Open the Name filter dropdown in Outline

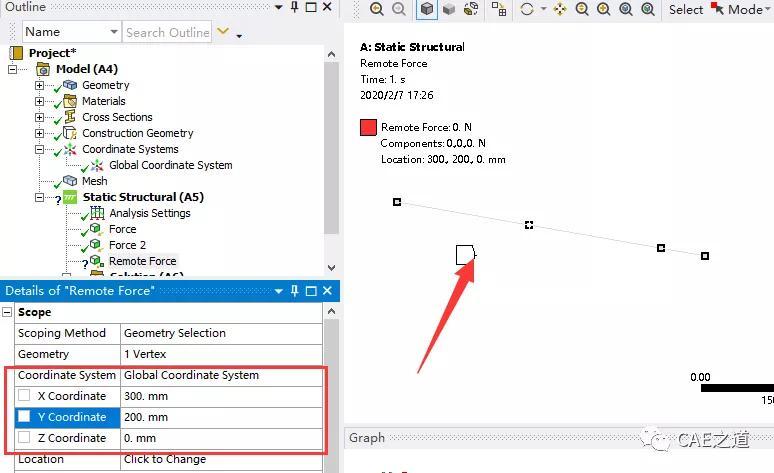(x=114, y=32)
